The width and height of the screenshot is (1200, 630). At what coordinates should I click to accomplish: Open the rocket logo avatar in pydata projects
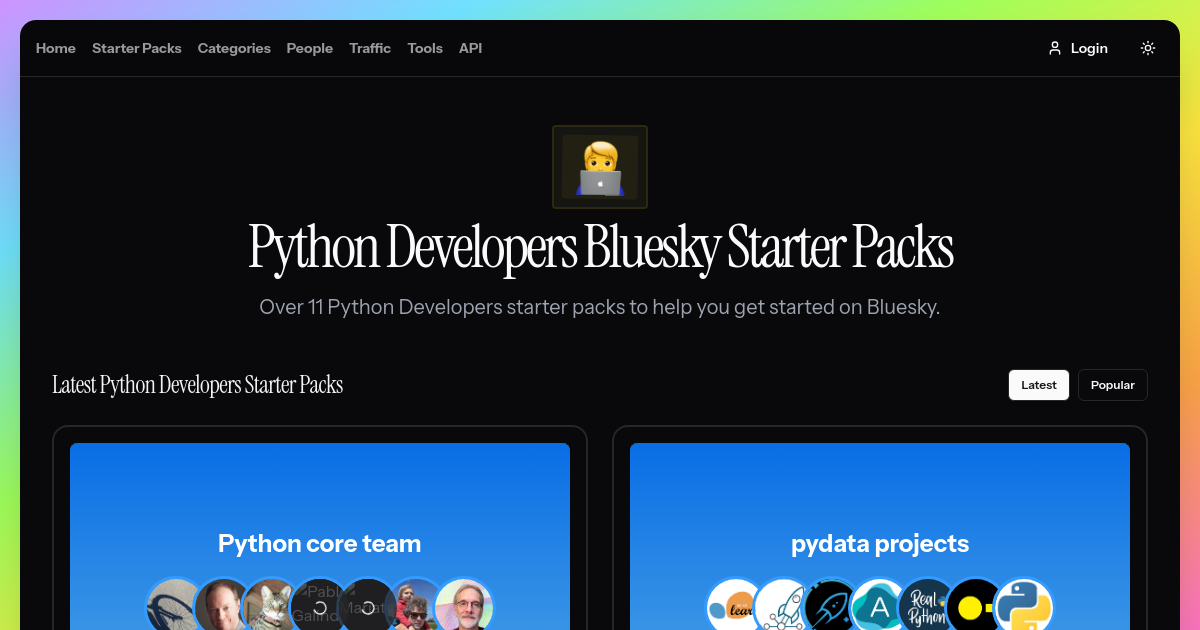click(784, 605)
